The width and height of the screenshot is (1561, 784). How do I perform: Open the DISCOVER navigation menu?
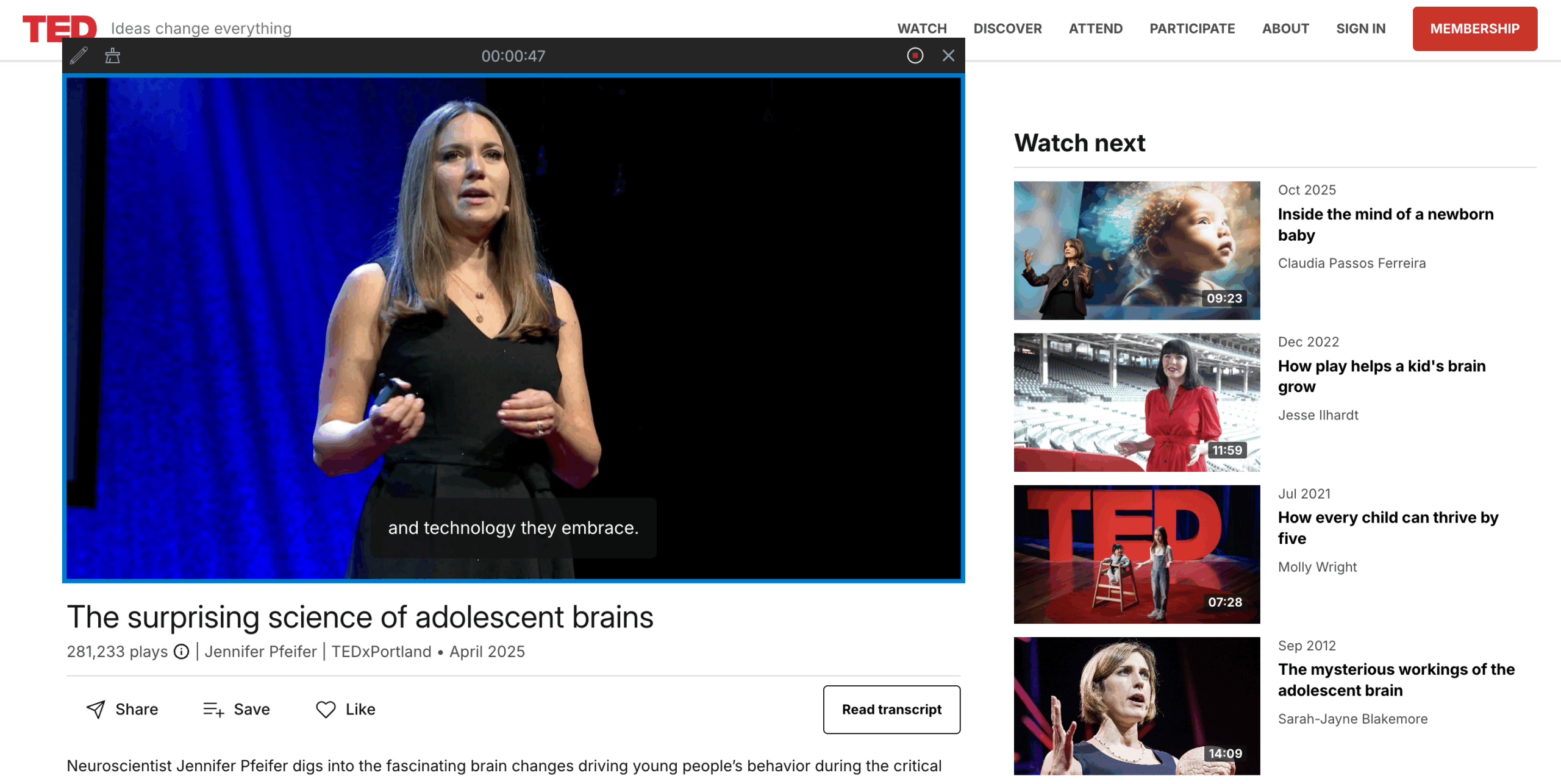point(1007,28)
